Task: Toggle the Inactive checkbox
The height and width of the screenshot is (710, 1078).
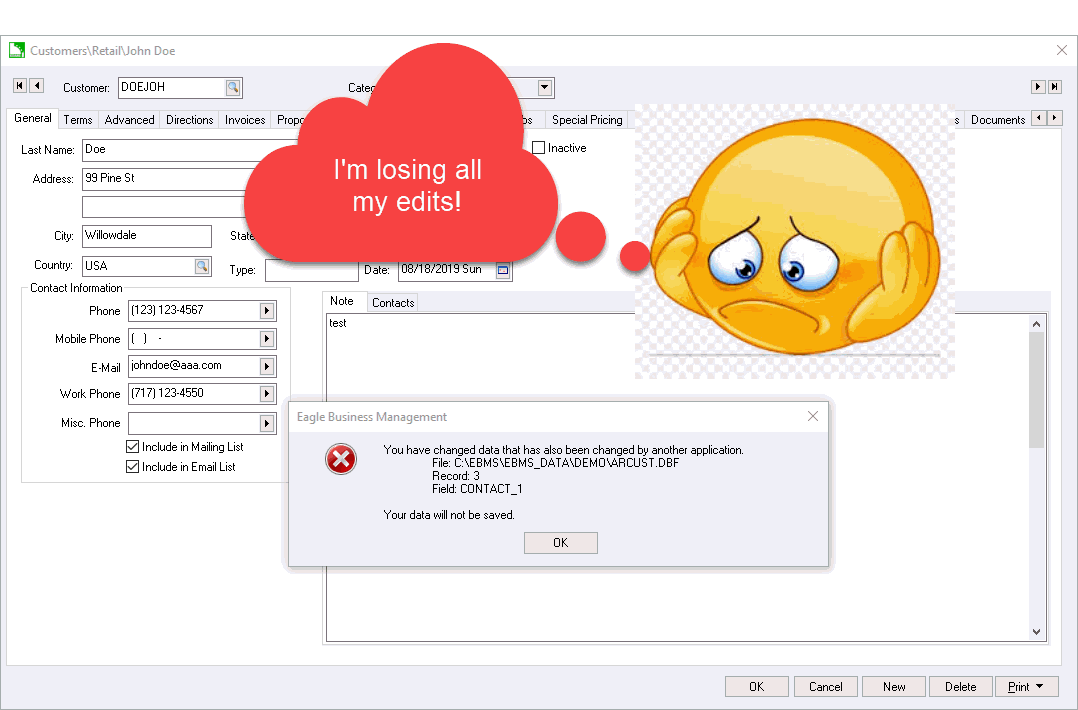Action: (539, 148)
